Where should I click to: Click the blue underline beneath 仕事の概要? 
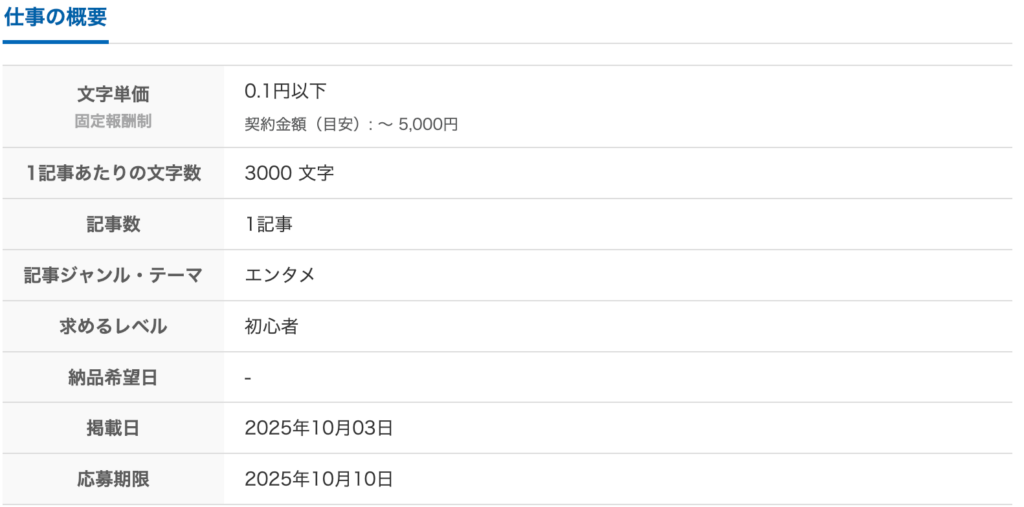[55, 42]
